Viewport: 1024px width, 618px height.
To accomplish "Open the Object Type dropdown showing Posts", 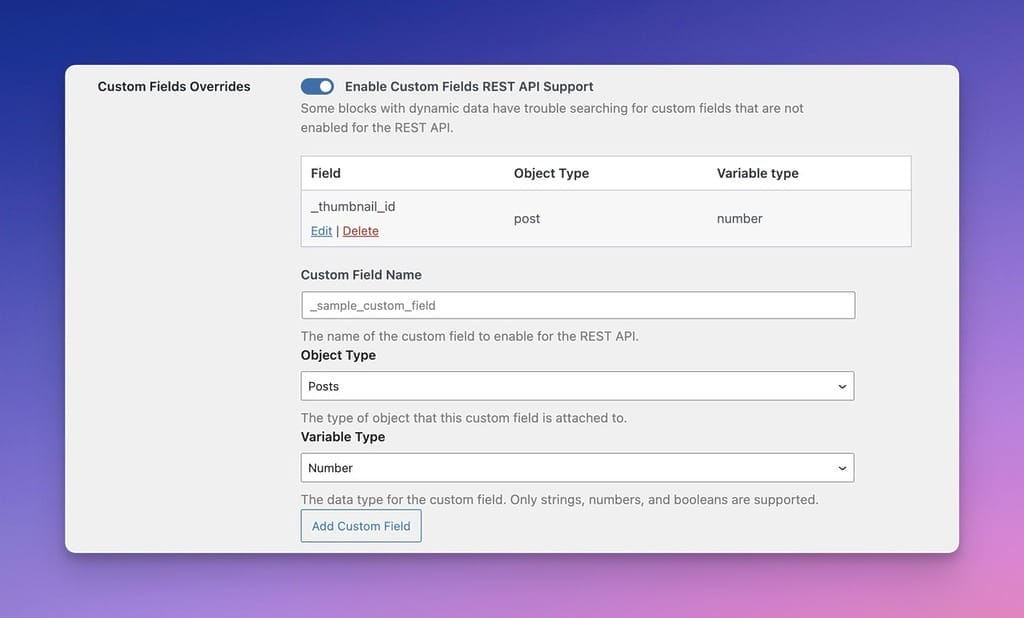I will coord(577,385).
